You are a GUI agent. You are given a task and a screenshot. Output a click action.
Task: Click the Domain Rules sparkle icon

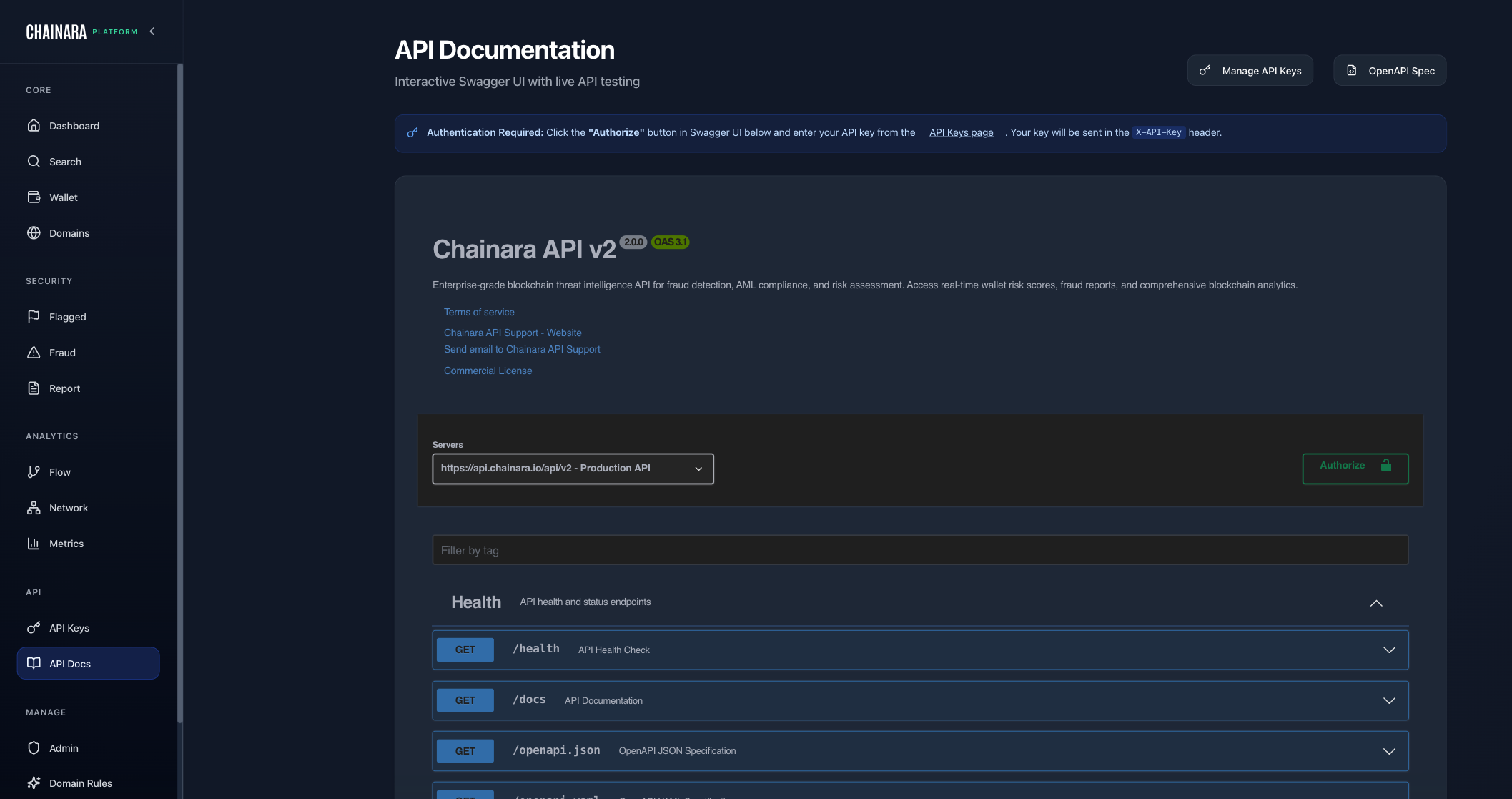(x=34, y=783)
